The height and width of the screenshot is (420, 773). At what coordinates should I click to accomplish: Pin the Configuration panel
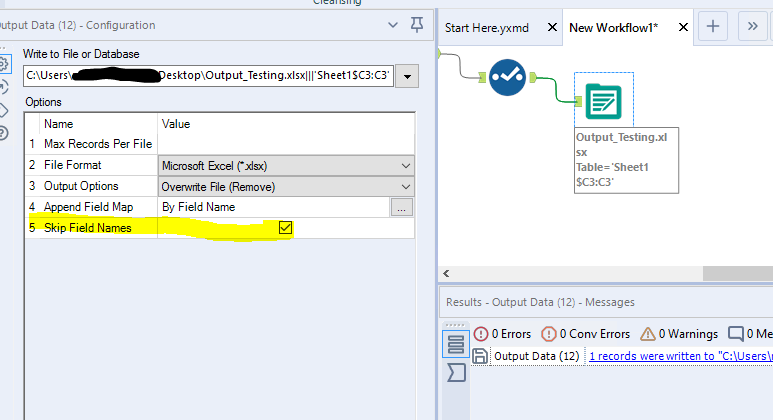[x=417, y=25]
